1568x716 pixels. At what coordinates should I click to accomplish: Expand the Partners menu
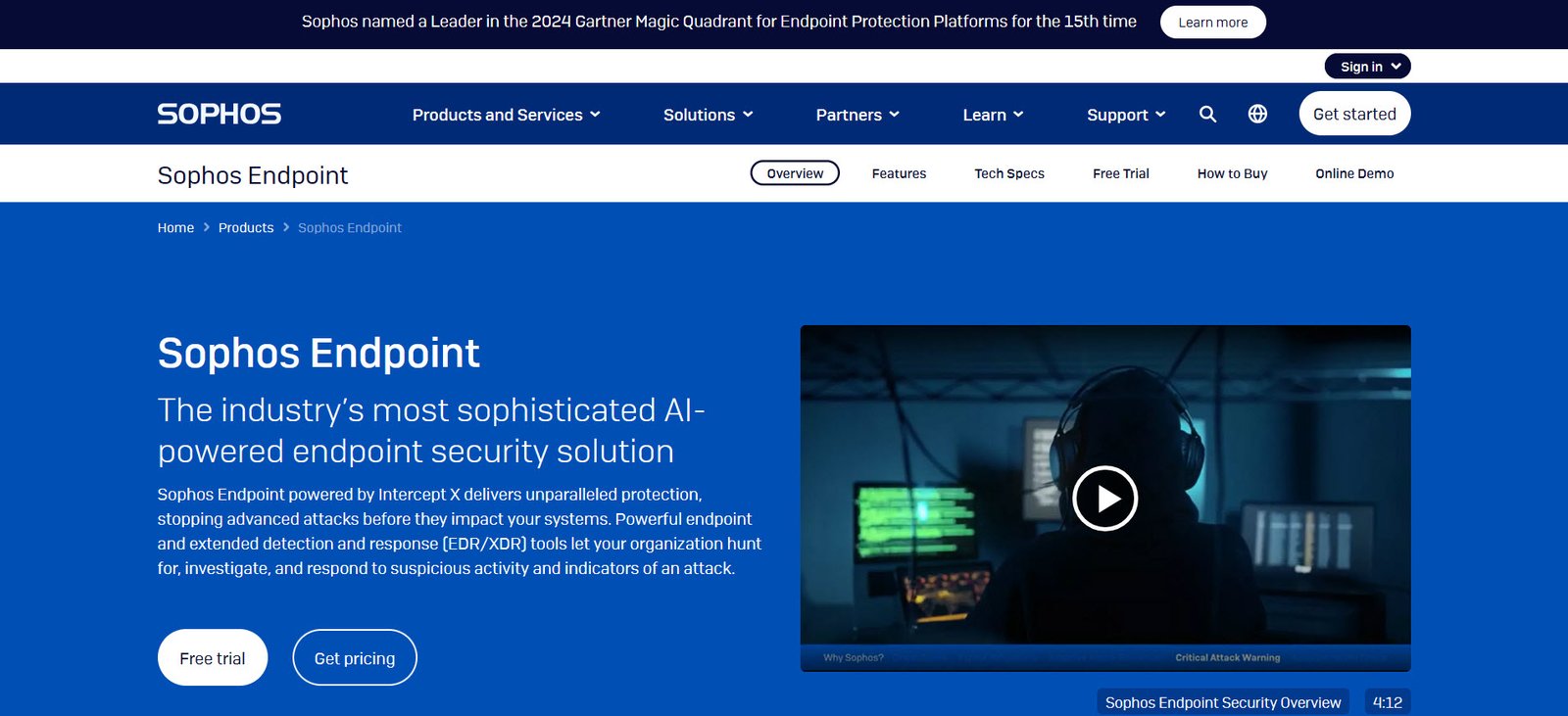[857, 115]
